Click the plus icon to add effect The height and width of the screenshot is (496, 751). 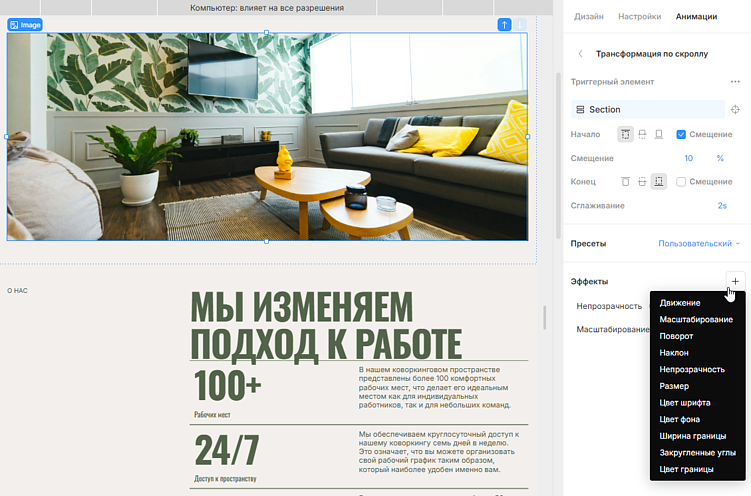[735, 282]
